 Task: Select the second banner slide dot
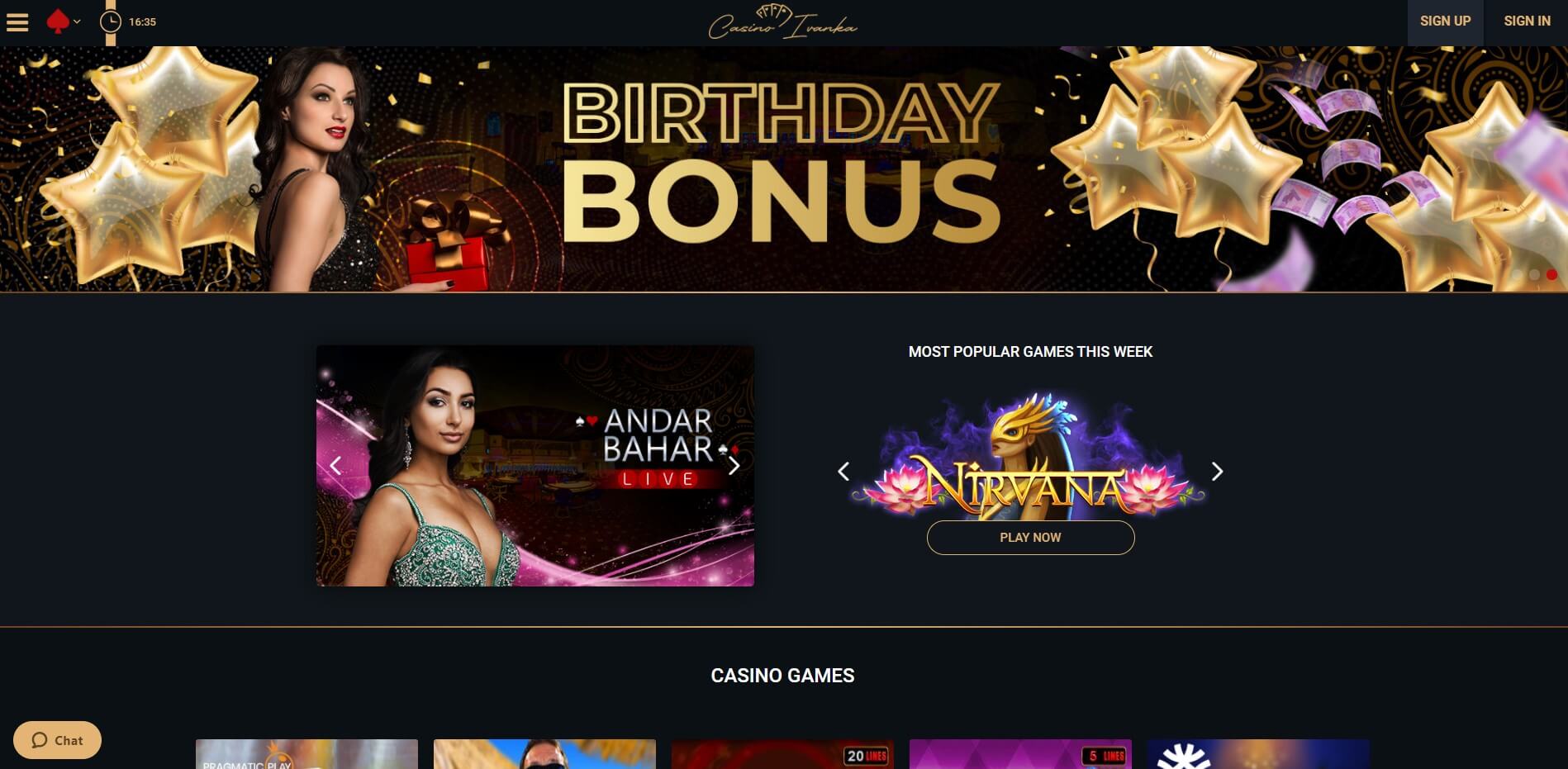tap(1534, 274)
